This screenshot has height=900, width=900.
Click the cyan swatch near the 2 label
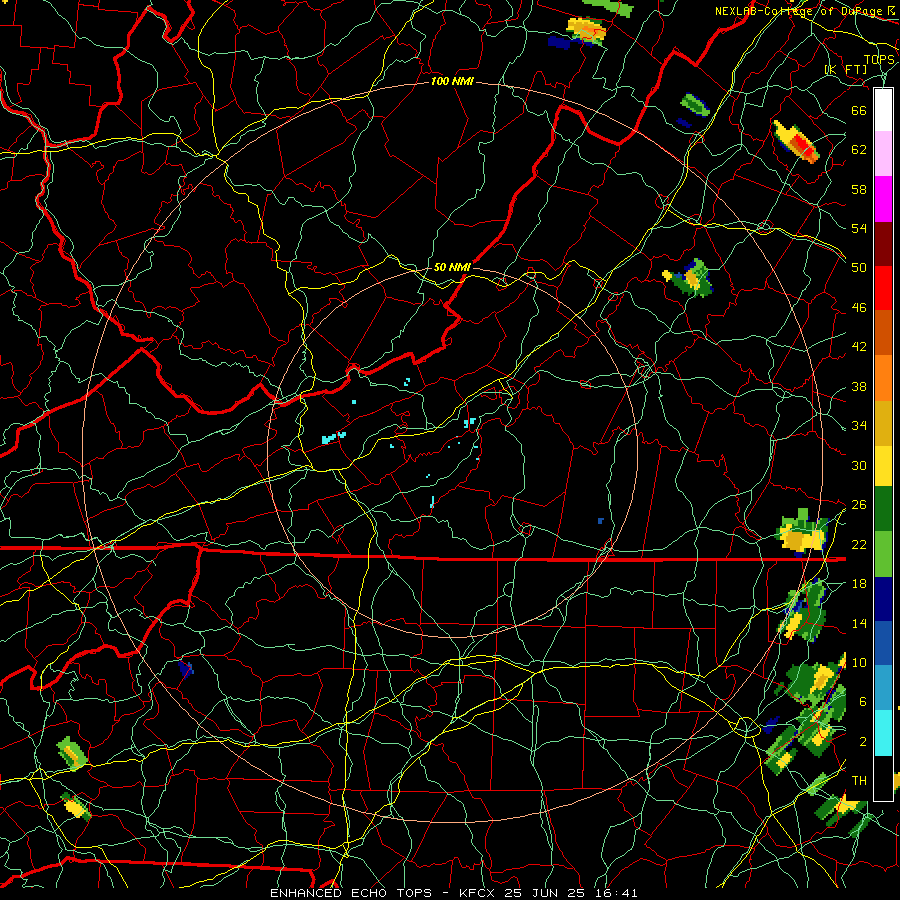[x=883, y=733]
